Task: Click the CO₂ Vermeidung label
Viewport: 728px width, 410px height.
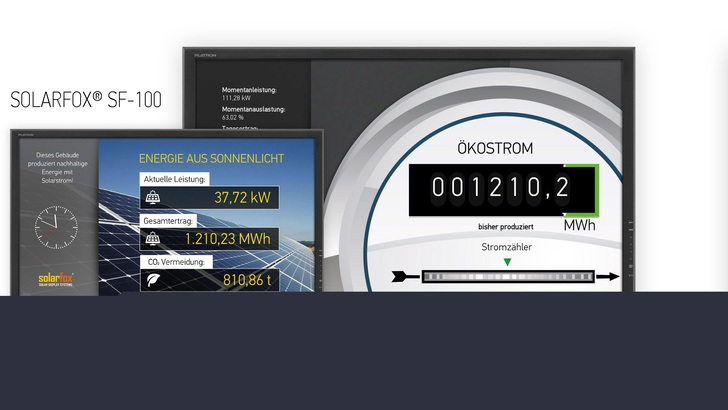Action: [176, 261]
